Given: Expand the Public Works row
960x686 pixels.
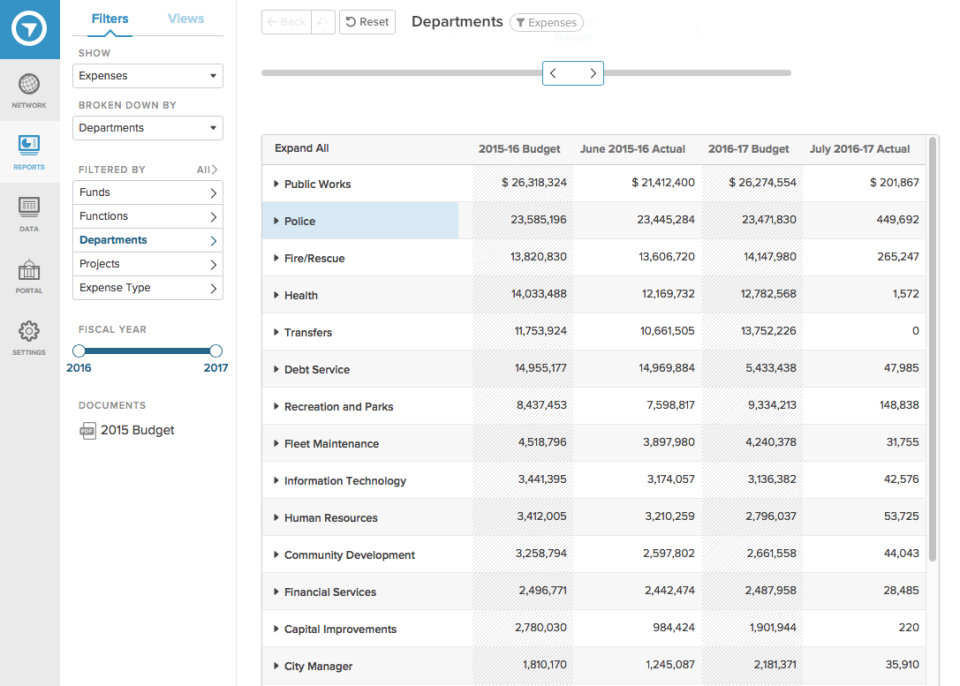Looking at the screenshot, I should [x=277, y=184].
